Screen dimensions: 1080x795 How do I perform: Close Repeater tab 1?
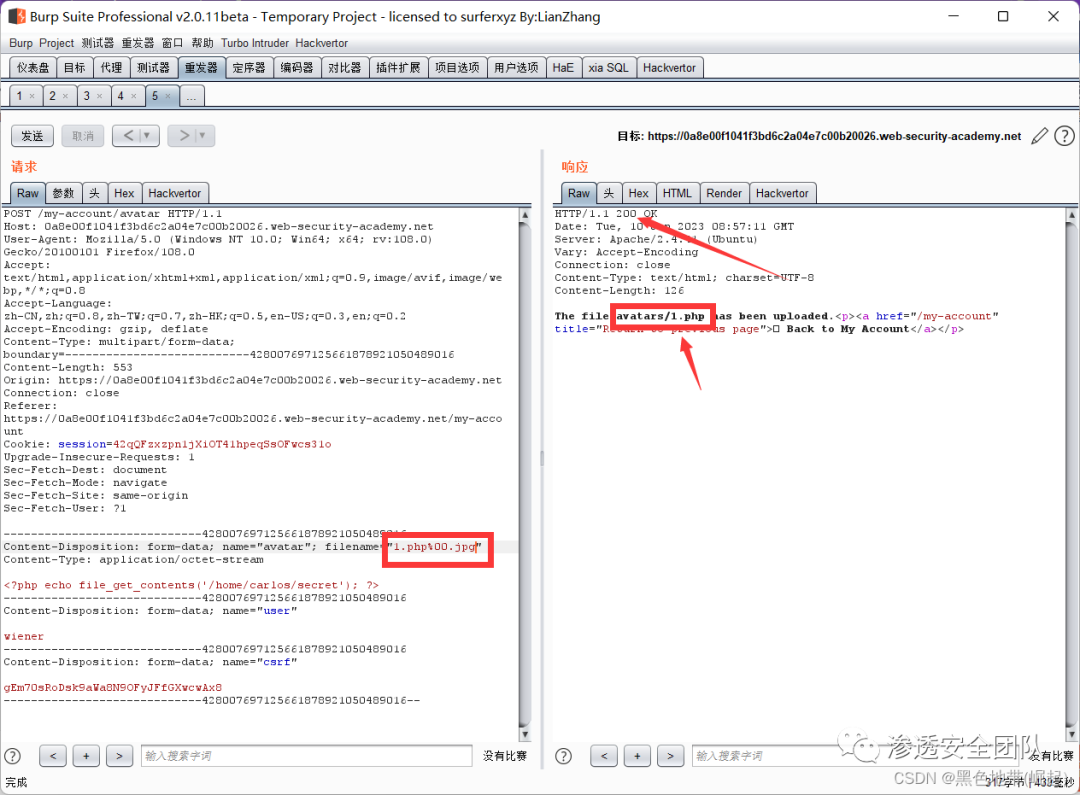click(x=32, y=96)
